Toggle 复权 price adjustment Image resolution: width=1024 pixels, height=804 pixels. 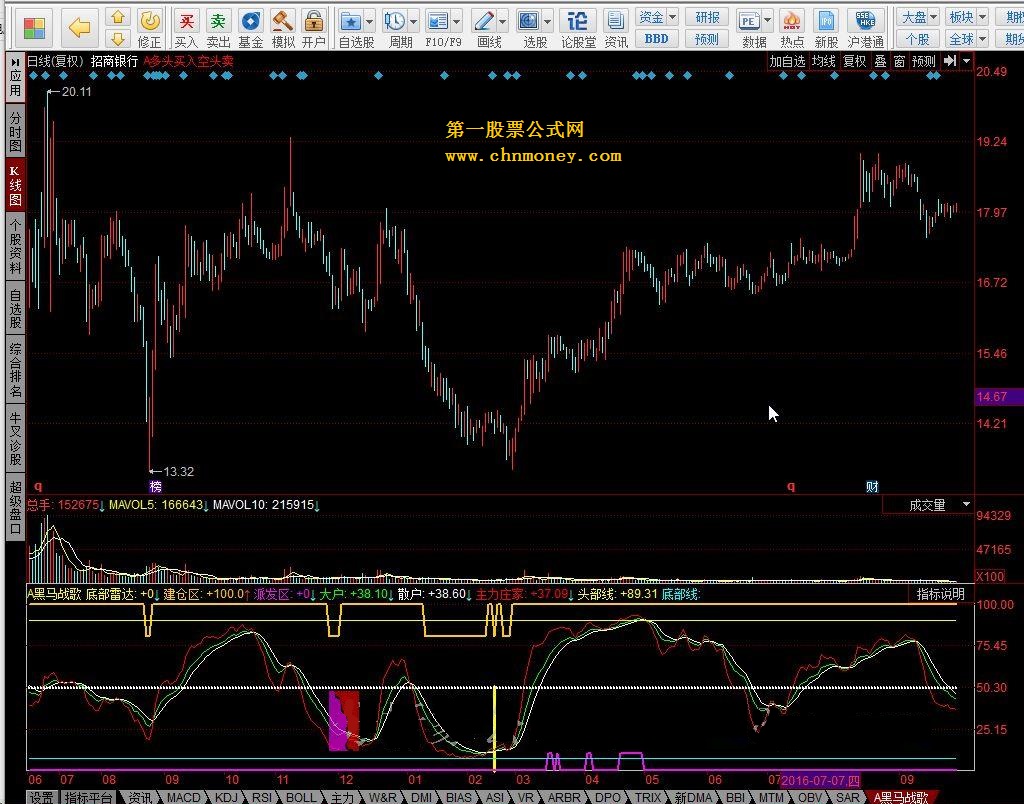[x=854, y=61]
